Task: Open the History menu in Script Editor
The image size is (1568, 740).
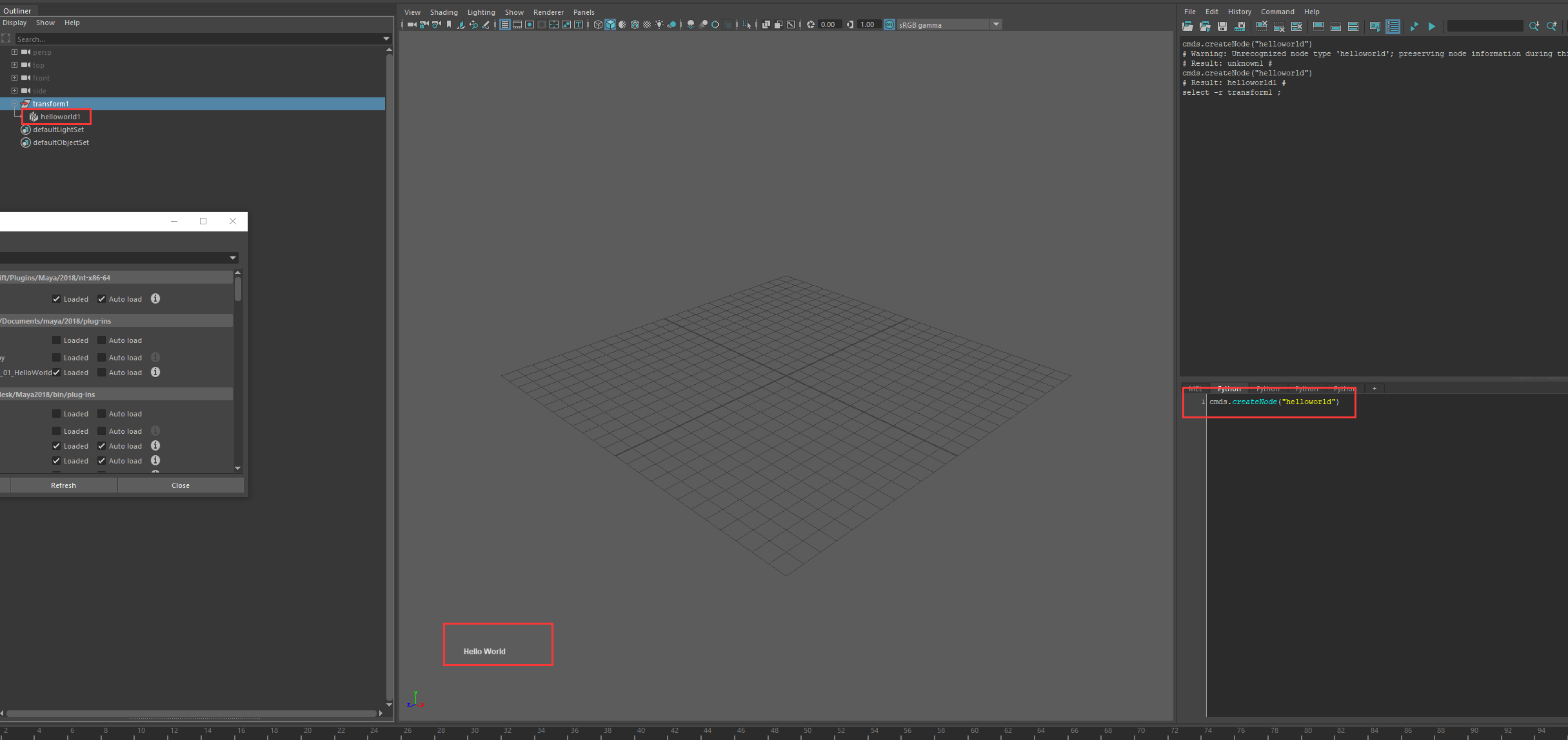Action: click(1239, 12)
